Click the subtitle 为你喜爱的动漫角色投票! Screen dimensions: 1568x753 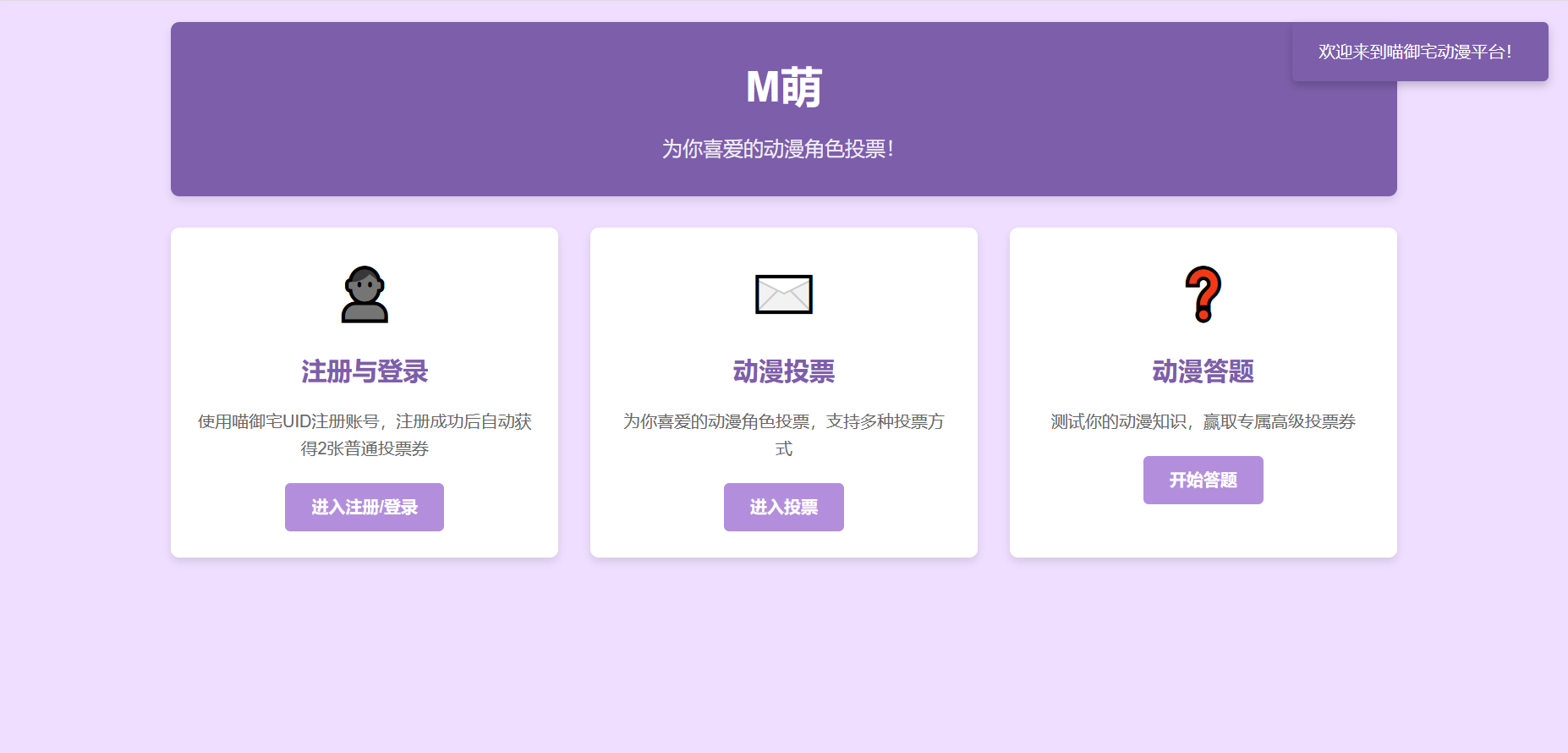(x=778, y=149)
